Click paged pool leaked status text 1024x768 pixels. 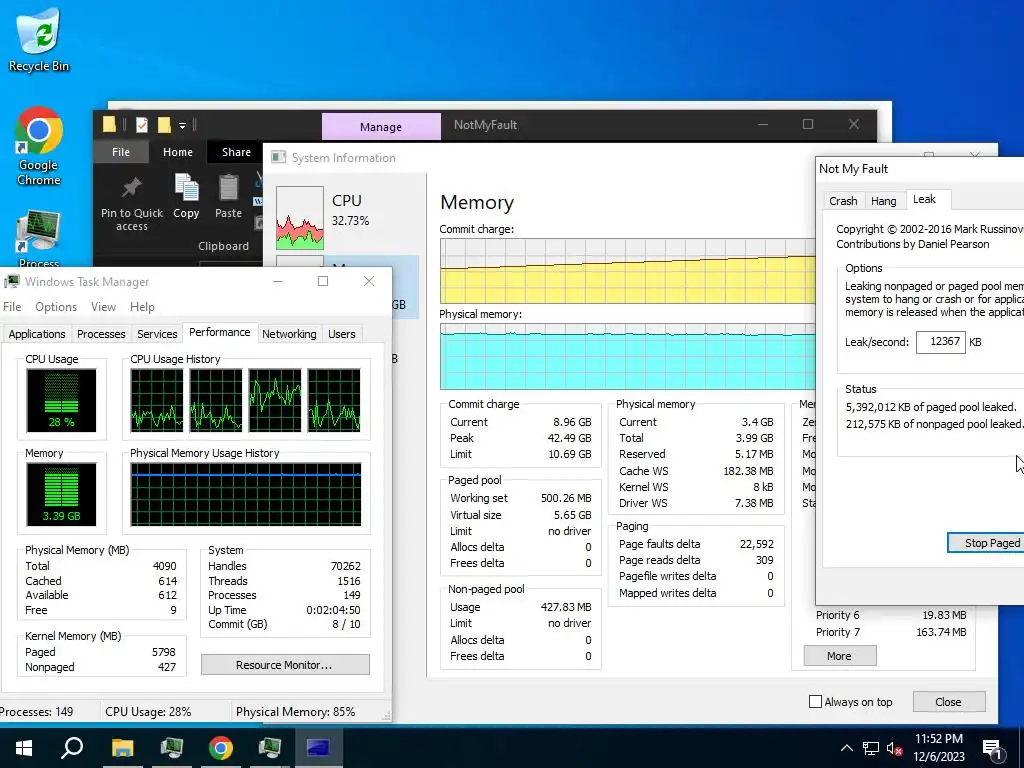931,407
